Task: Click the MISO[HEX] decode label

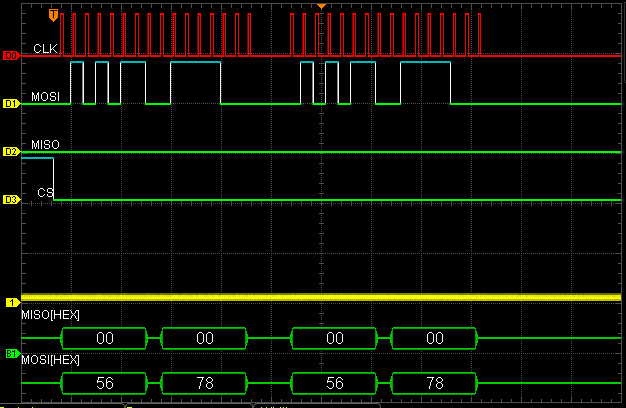Action: click(50, 315)
